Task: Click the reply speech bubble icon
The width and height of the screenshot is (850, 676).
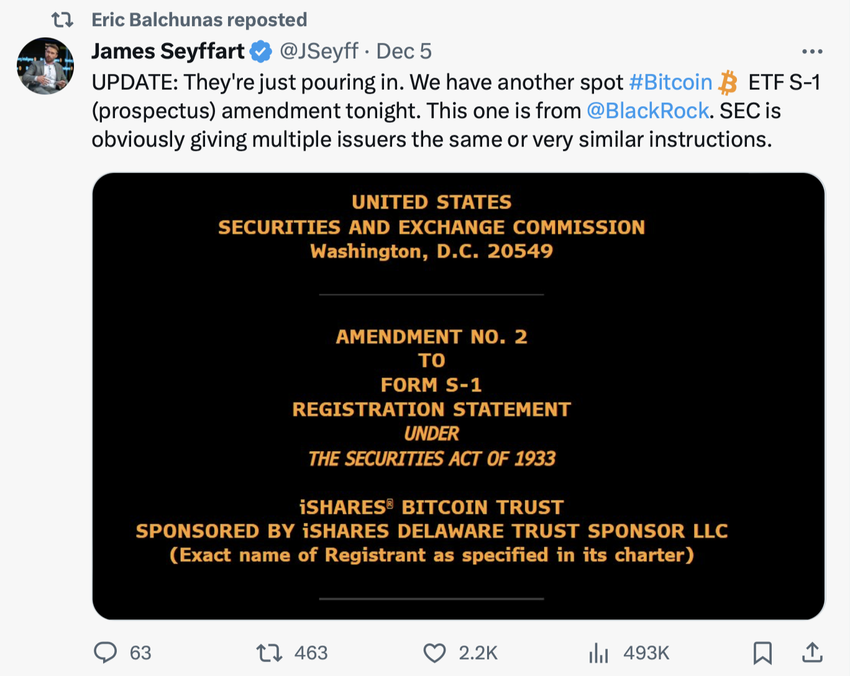Action: (x=106, y=652)
